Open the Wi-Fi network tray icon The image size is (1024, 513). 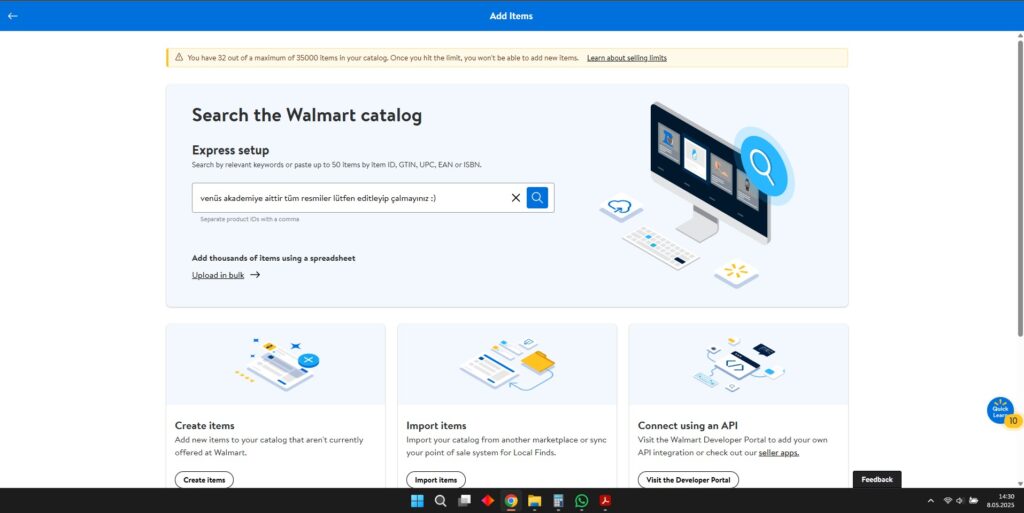948,501
